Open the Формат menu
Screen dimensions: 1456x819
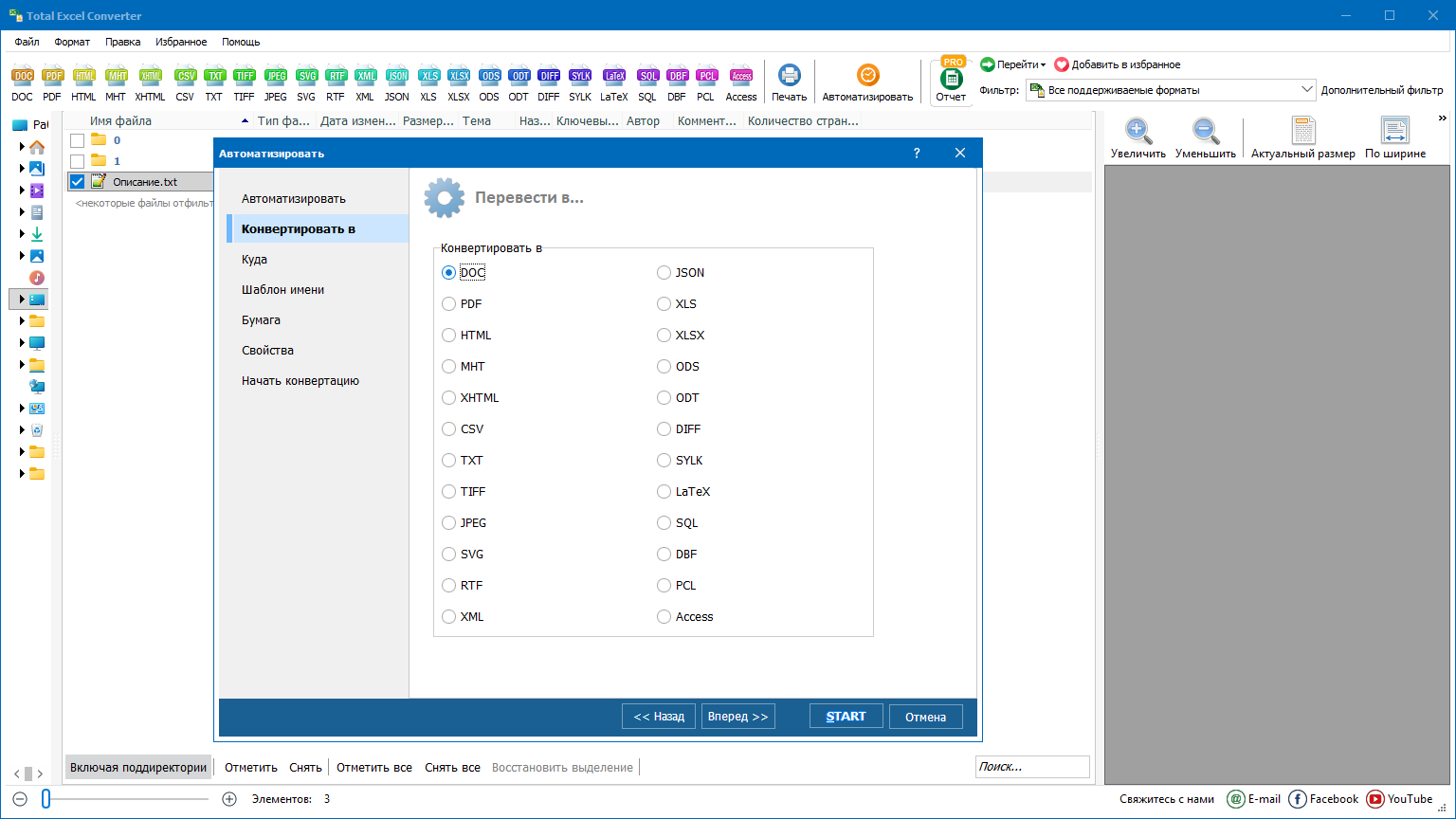pyautogui.click(x=72, y=42)
